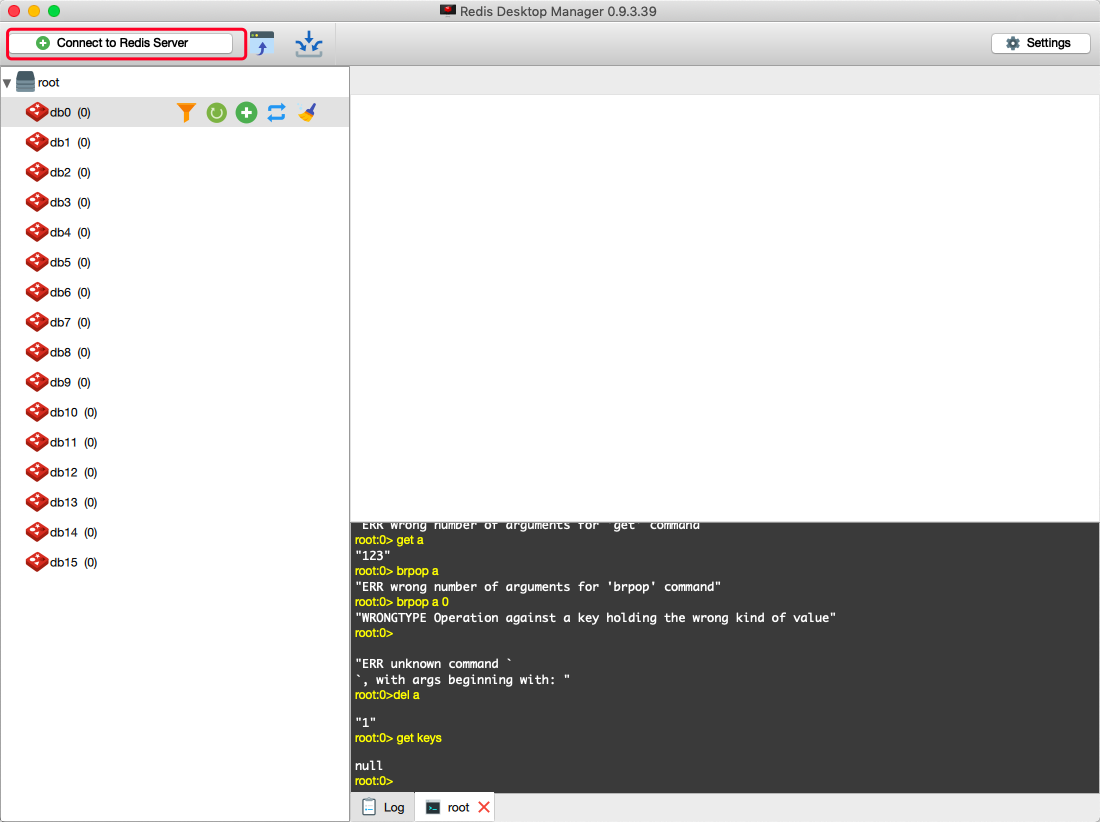The width and height of the screenshot is (1100, 822).
Task: Click the export connections icon
Action: pos(309,43)
